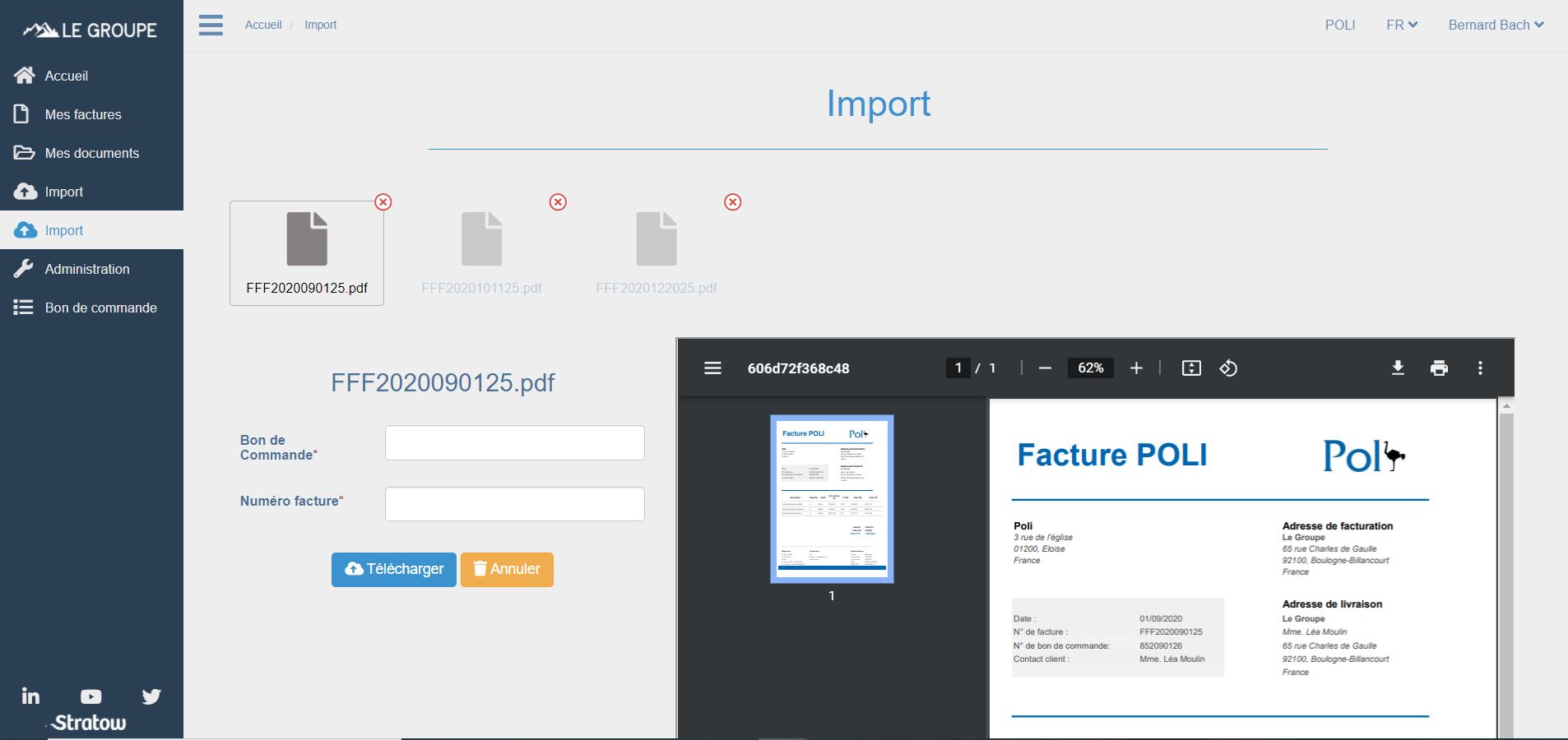The height and width of the screenshot is (740, 1568).
Task: Open the Bernard Bach user menu
Action: coord(1496,25)
